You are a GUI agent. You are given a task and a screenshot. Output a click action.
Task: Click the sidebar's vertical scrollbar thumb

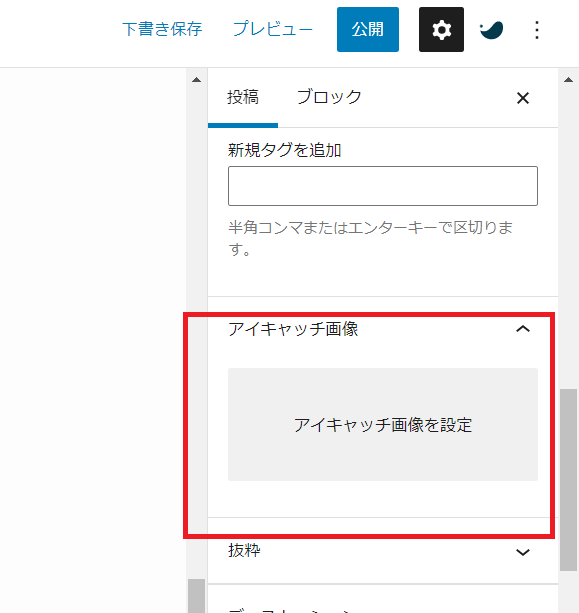568,480
